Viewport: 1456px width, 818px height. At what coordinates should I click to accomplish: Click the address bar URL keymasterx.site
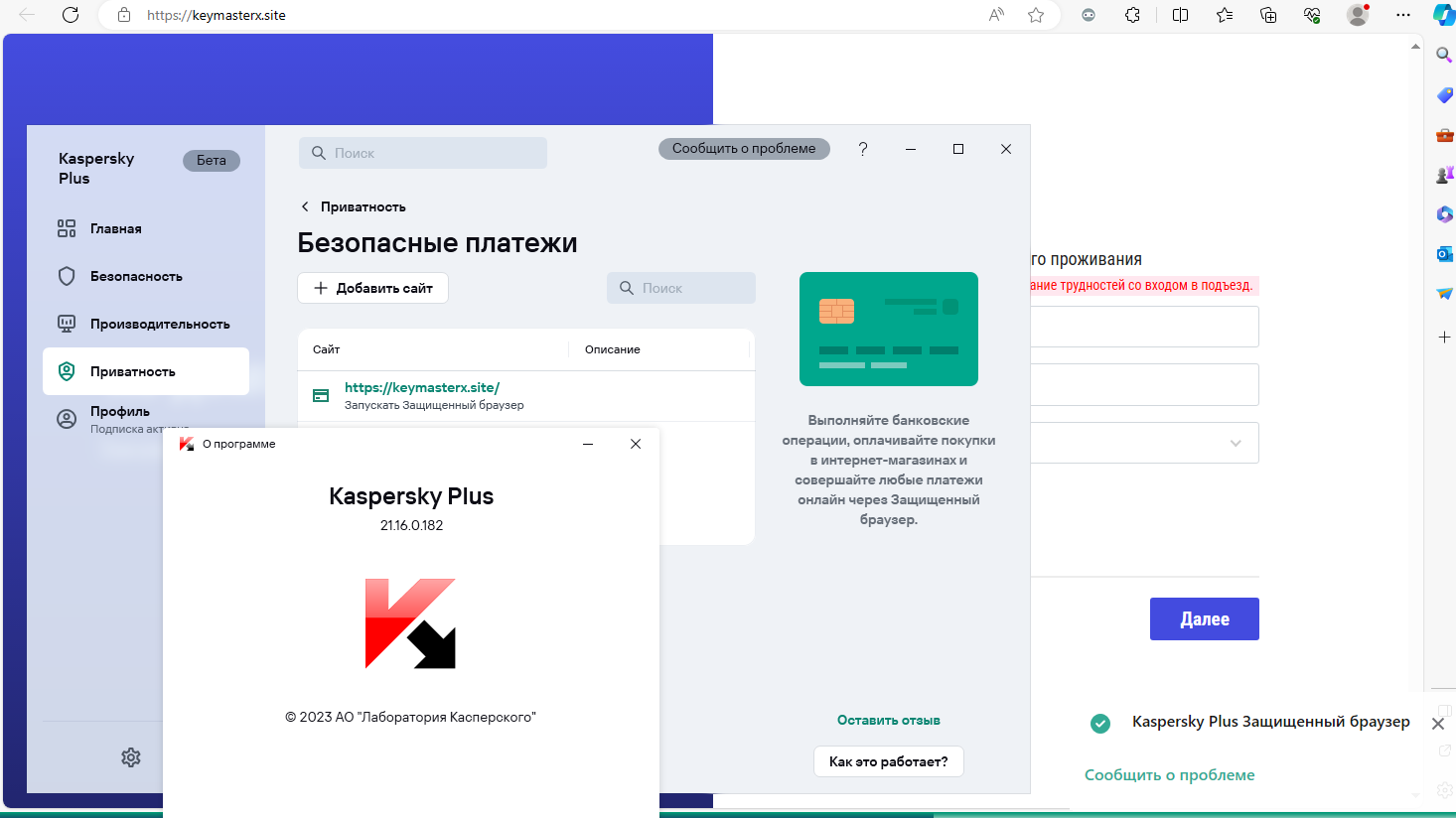(217, 15)
